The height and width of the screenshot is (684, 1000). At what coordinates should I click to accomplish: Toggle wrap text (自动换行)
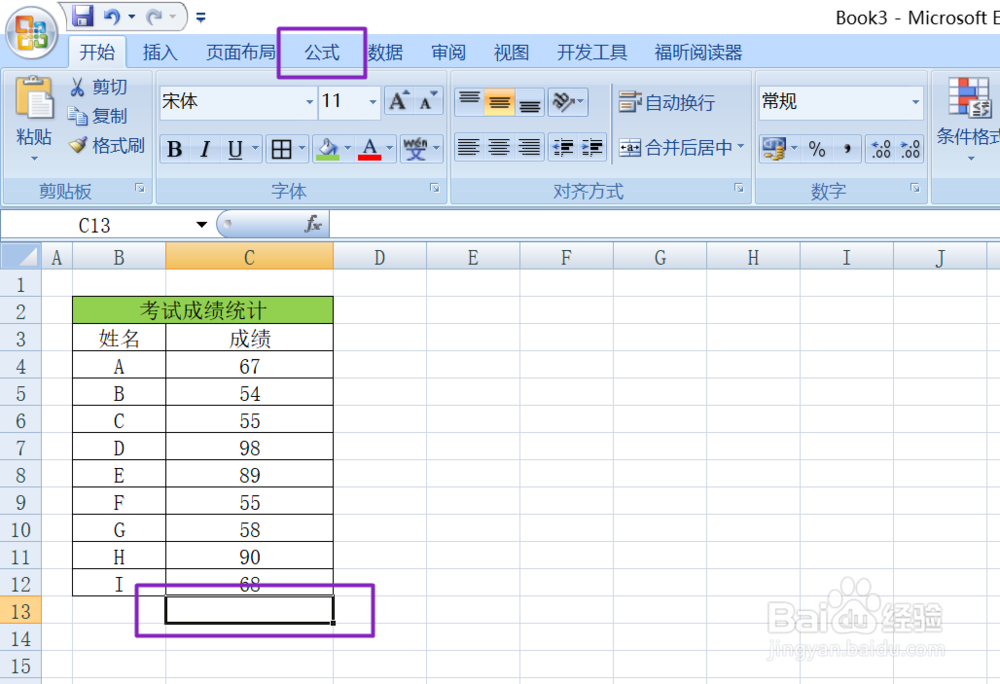pos(666,102)
